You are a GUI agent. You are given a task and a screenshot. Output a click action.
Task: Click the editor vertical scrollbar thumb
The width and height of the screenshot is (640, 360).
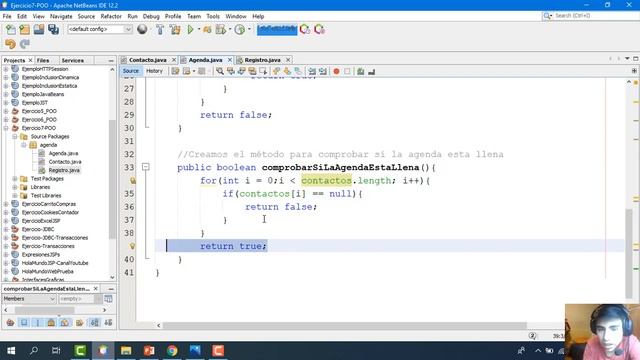click(x=629, y=253)
